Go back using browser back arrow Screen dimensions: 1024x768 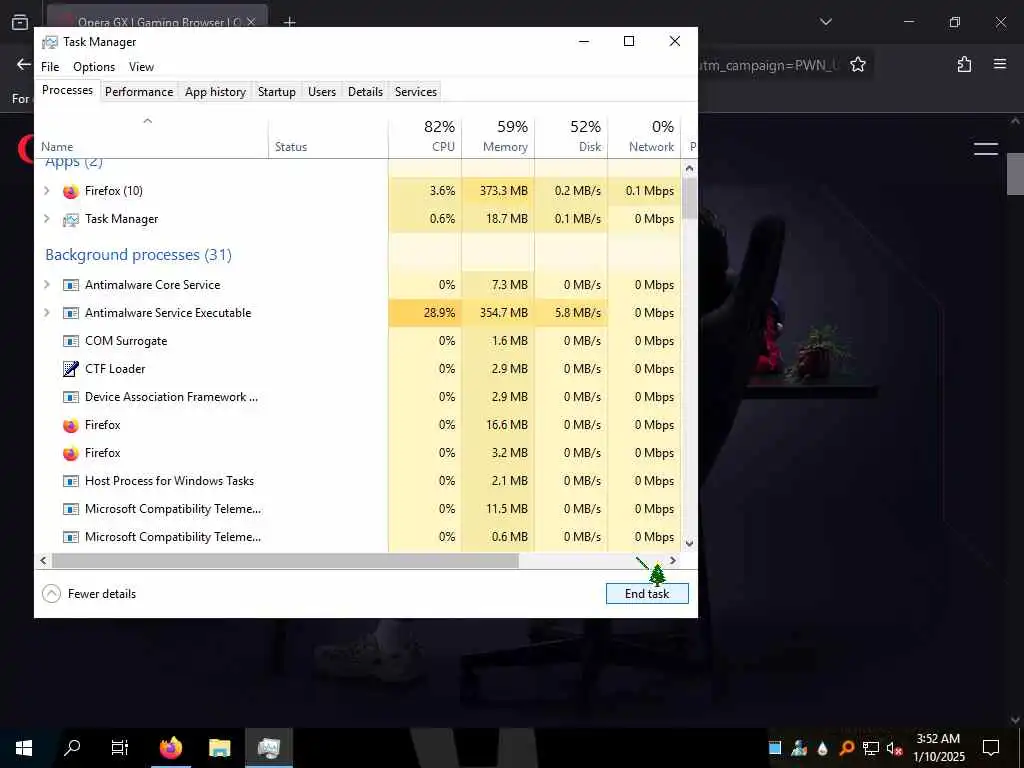pyautogui.click(x=24, y=65)
